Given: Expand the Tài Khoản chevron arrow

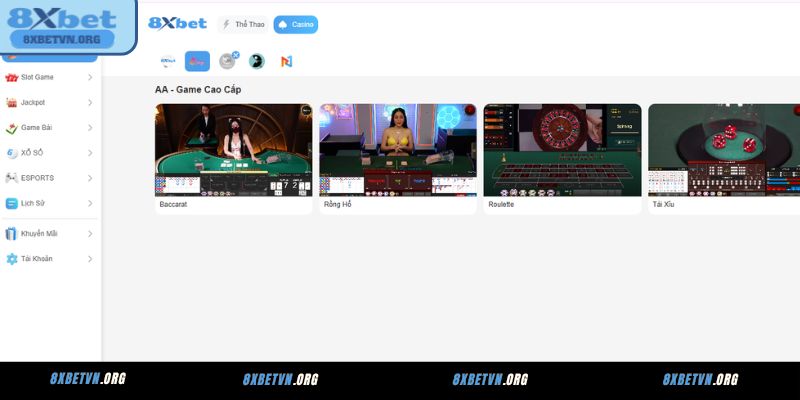Looking at the screenshot, I should tap(90, 259).
